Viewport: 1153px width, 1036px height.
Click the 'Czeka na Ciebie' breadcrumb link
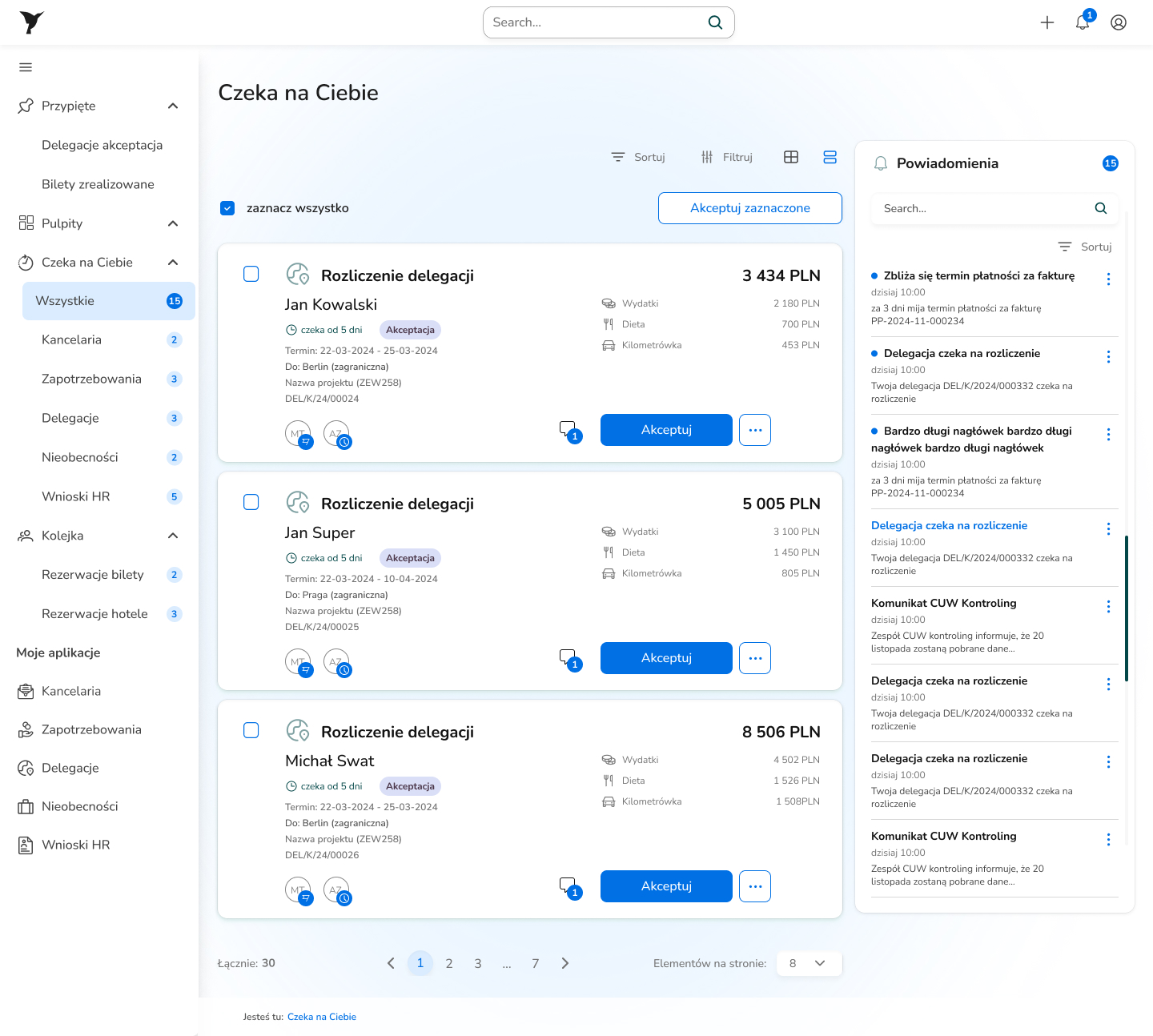pyautogui.click(x=322, y=1017)
